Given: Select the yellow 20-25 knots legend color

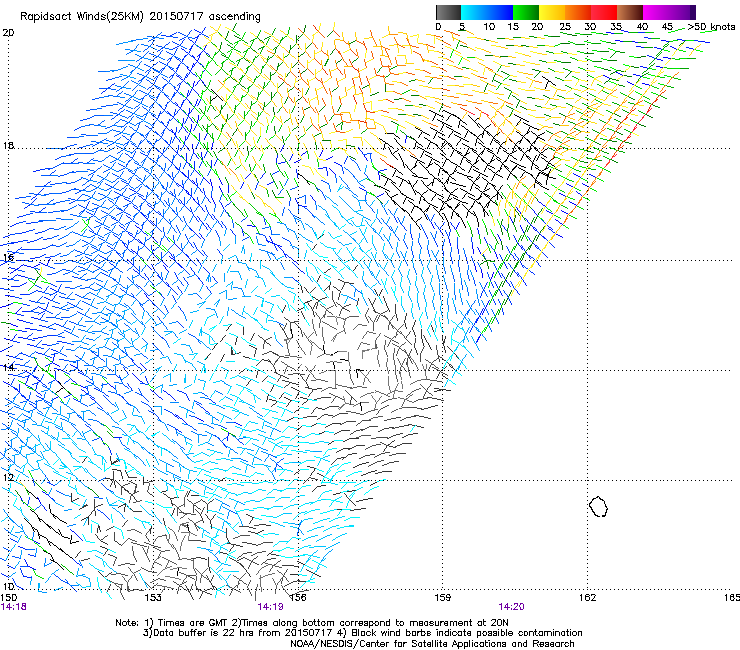Looking at the screenshot, I should tap(552, 12).
